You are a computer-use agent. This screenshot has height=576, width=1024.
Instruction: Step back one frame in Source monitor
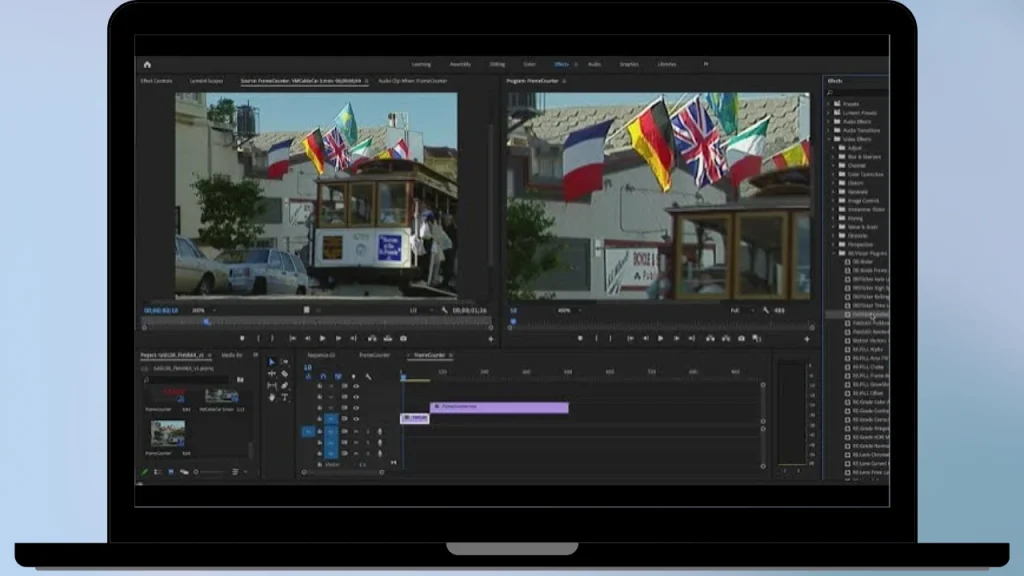tap(308, 338)
